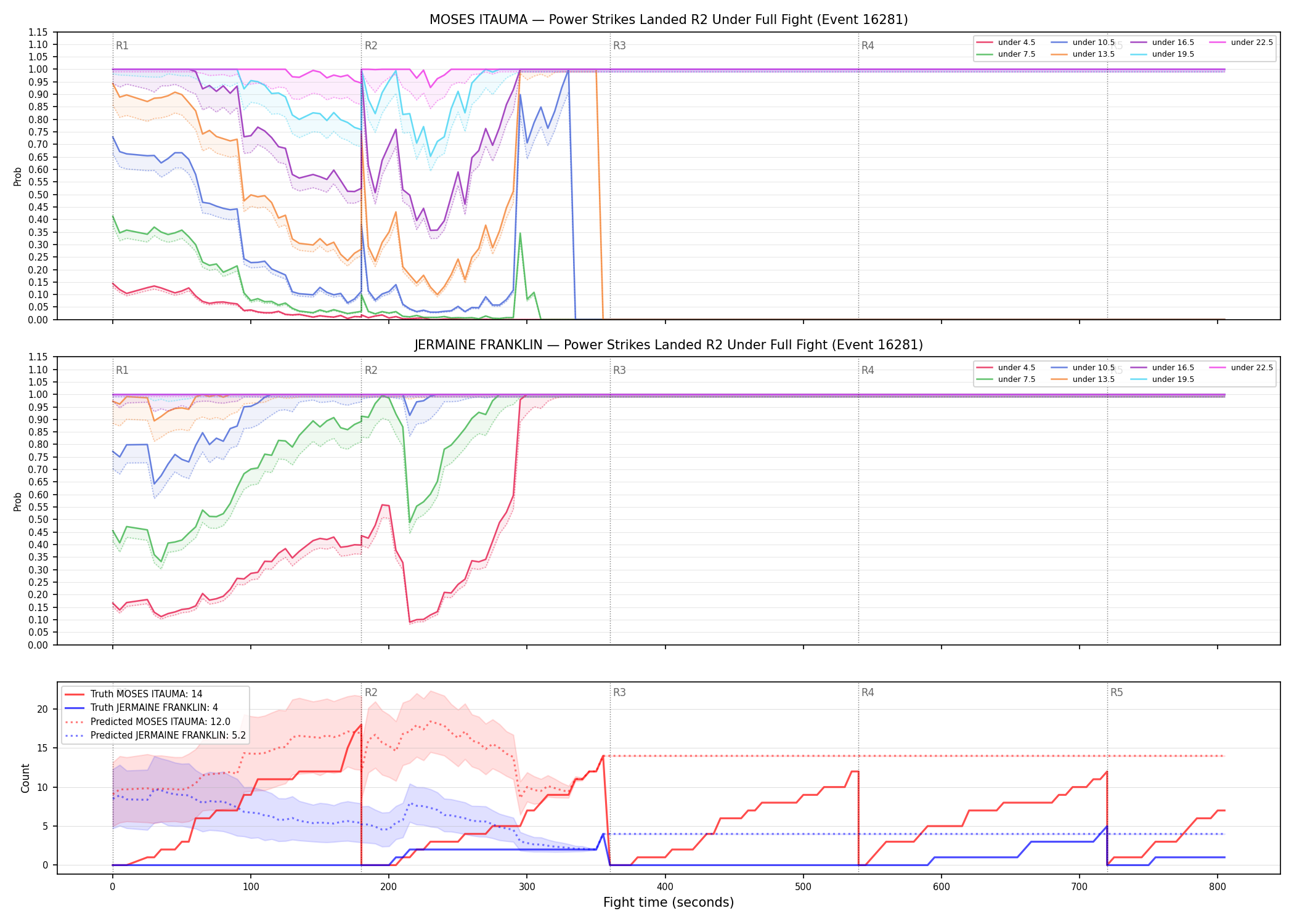Select 'under 19.5' label in Moses Itauma legend
The height and width of the screenshot is (924, 1294).
(1173, 54)
